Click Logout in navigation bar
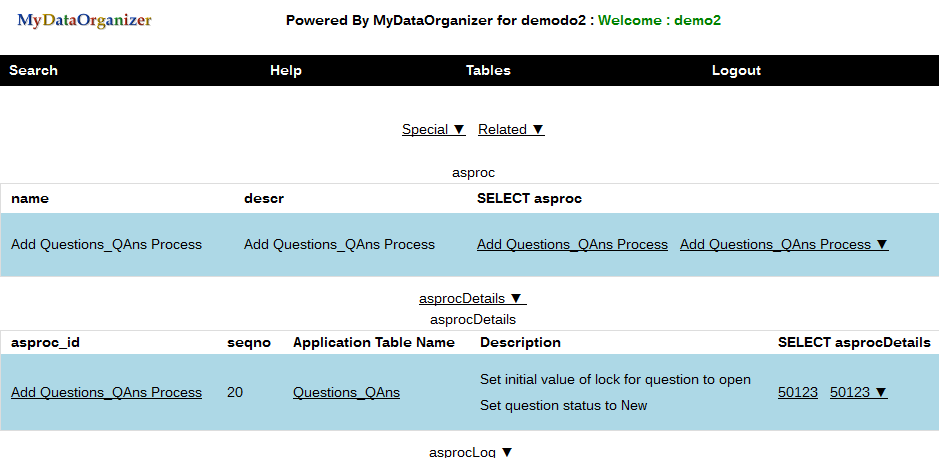 (x=736, y=71)
